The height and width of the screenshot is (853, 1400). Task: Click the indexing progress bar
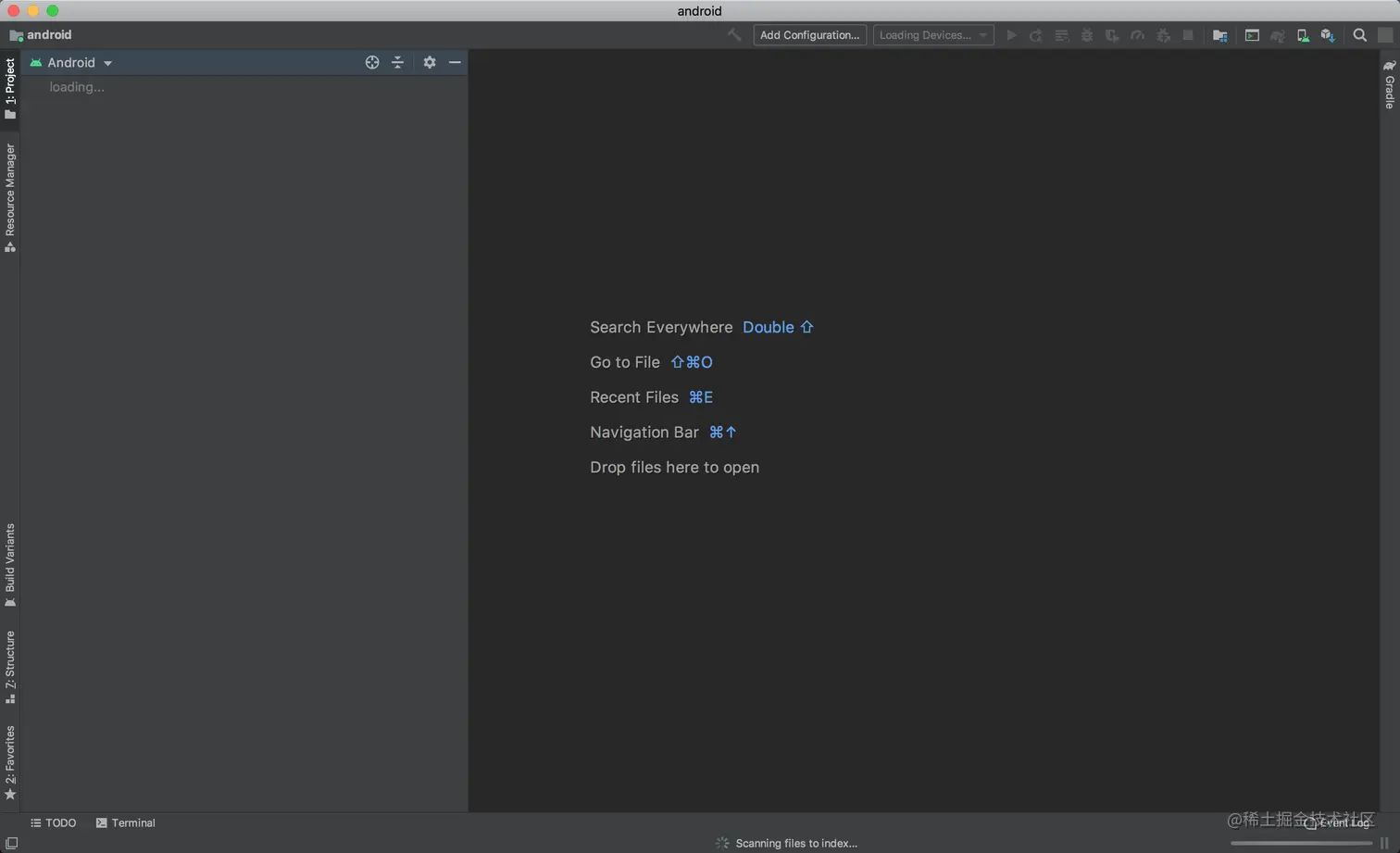pos(1301,843)
